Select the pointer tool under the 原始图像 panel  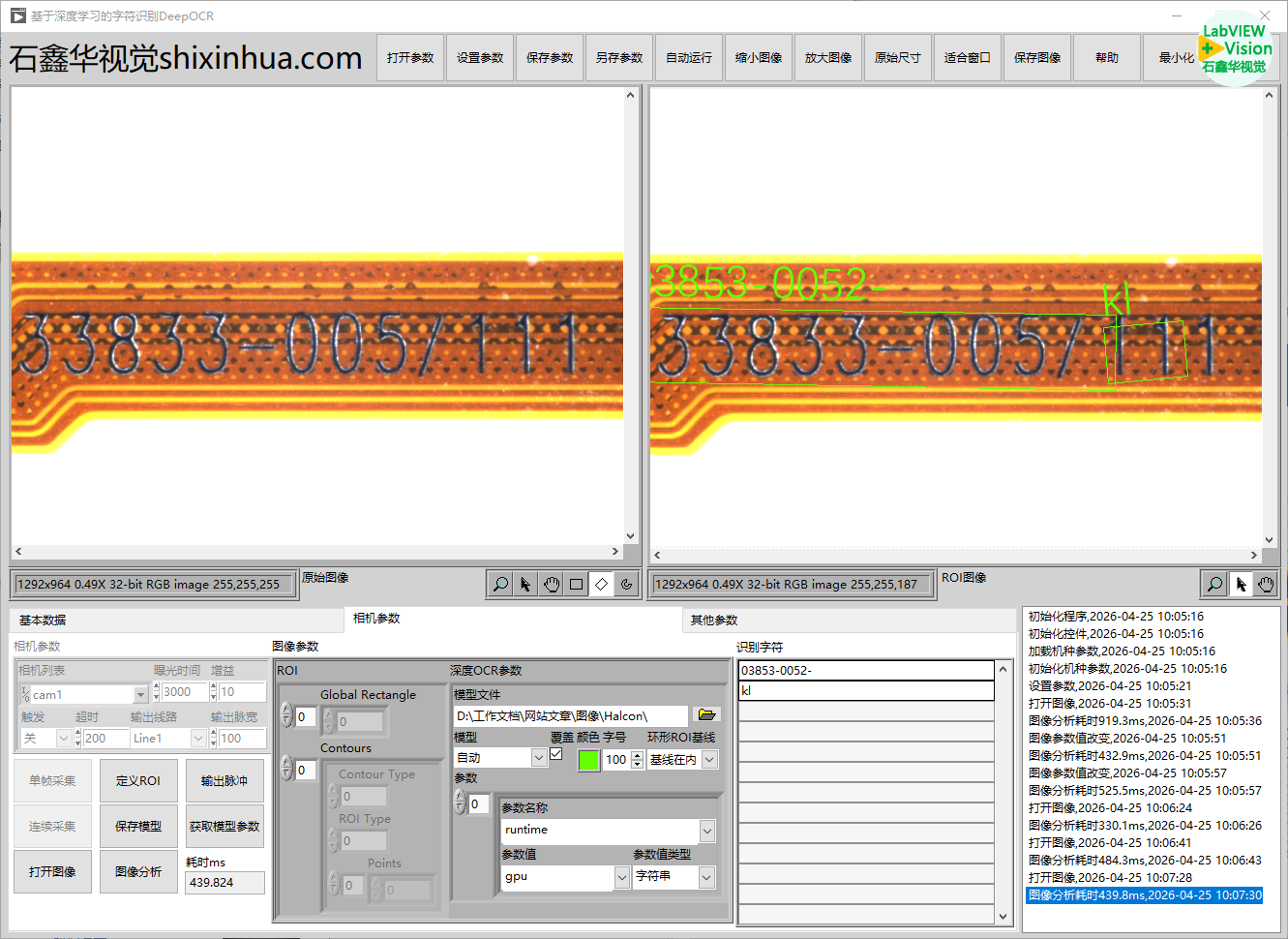[x=525, y=584]
